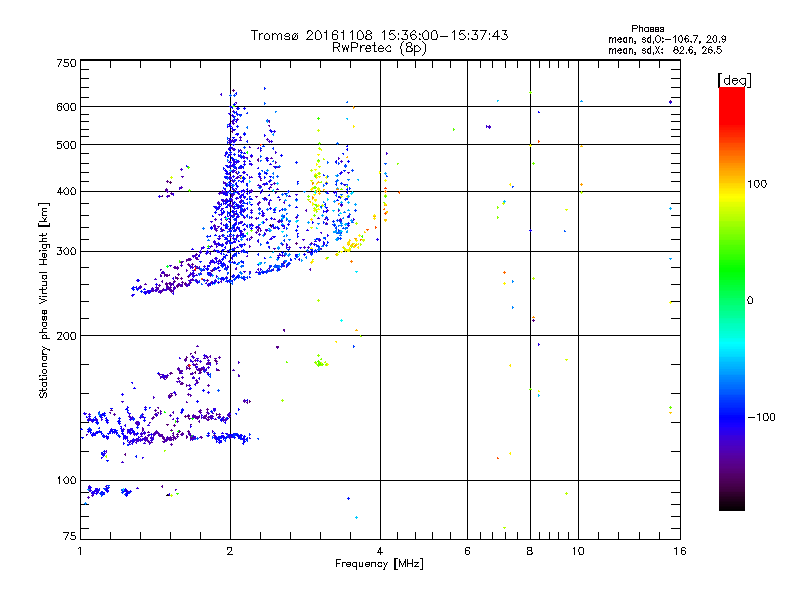The image size is (800, 600).
Task: Click the x-axis label '8'
Action: (x=530, y=551)
